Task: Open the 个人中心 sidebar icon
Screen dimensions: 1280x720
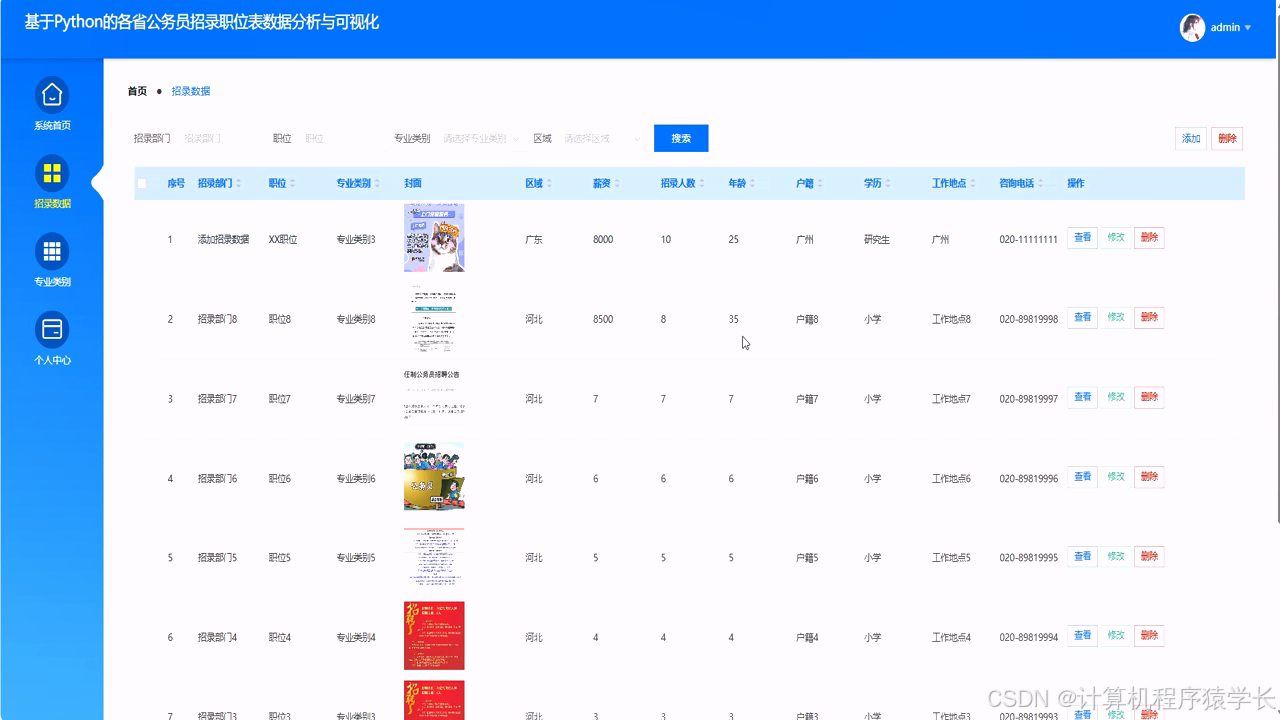Action: pyautogui.click(x=52, y=329)
